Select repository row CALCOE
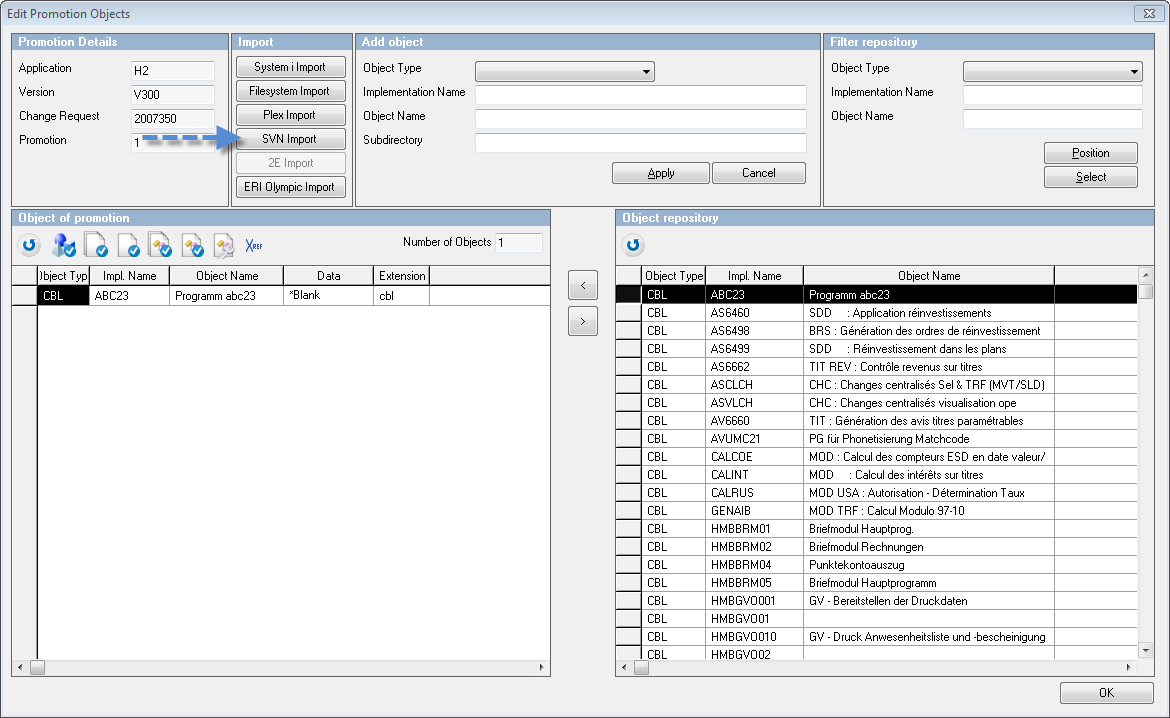Viewport: 1170px width, 718px height. click(876, 457)
